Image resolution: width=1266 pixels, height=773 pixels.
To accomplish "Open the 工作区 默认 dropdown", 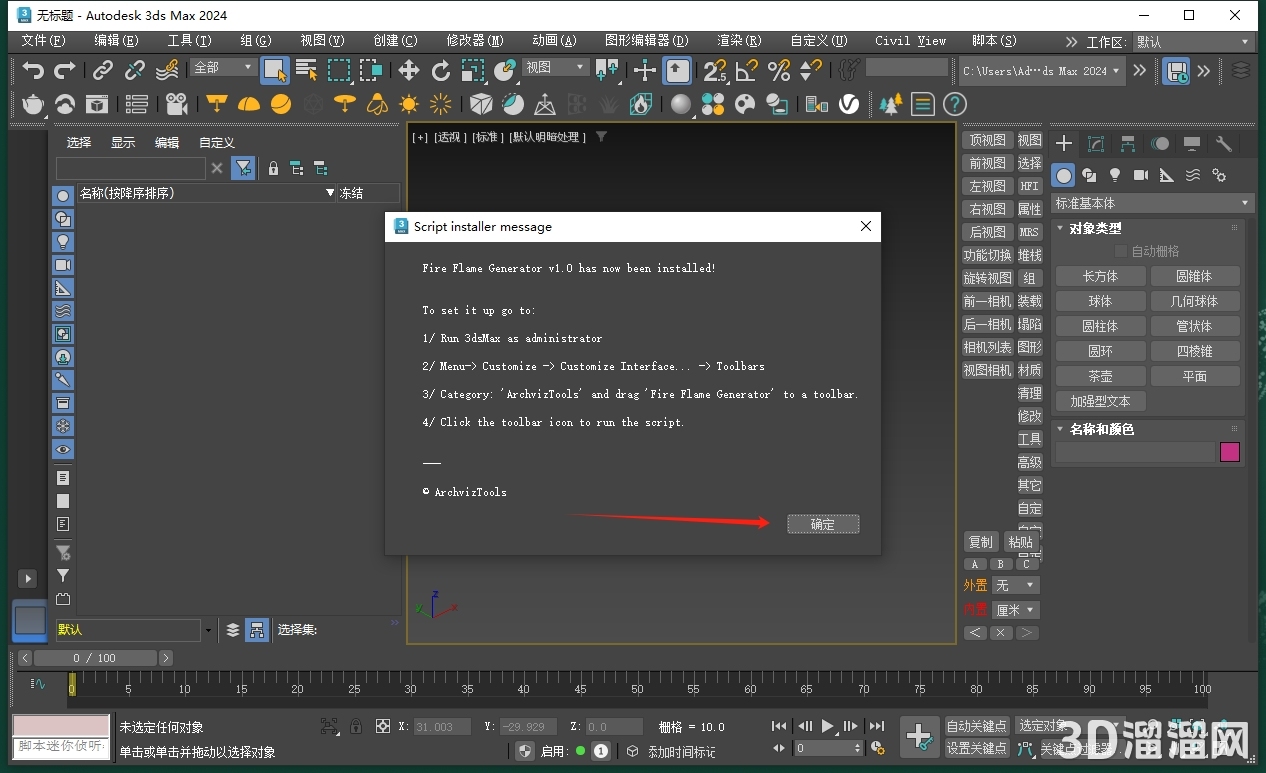I will pyautogui.click(x=1193, y=42).
